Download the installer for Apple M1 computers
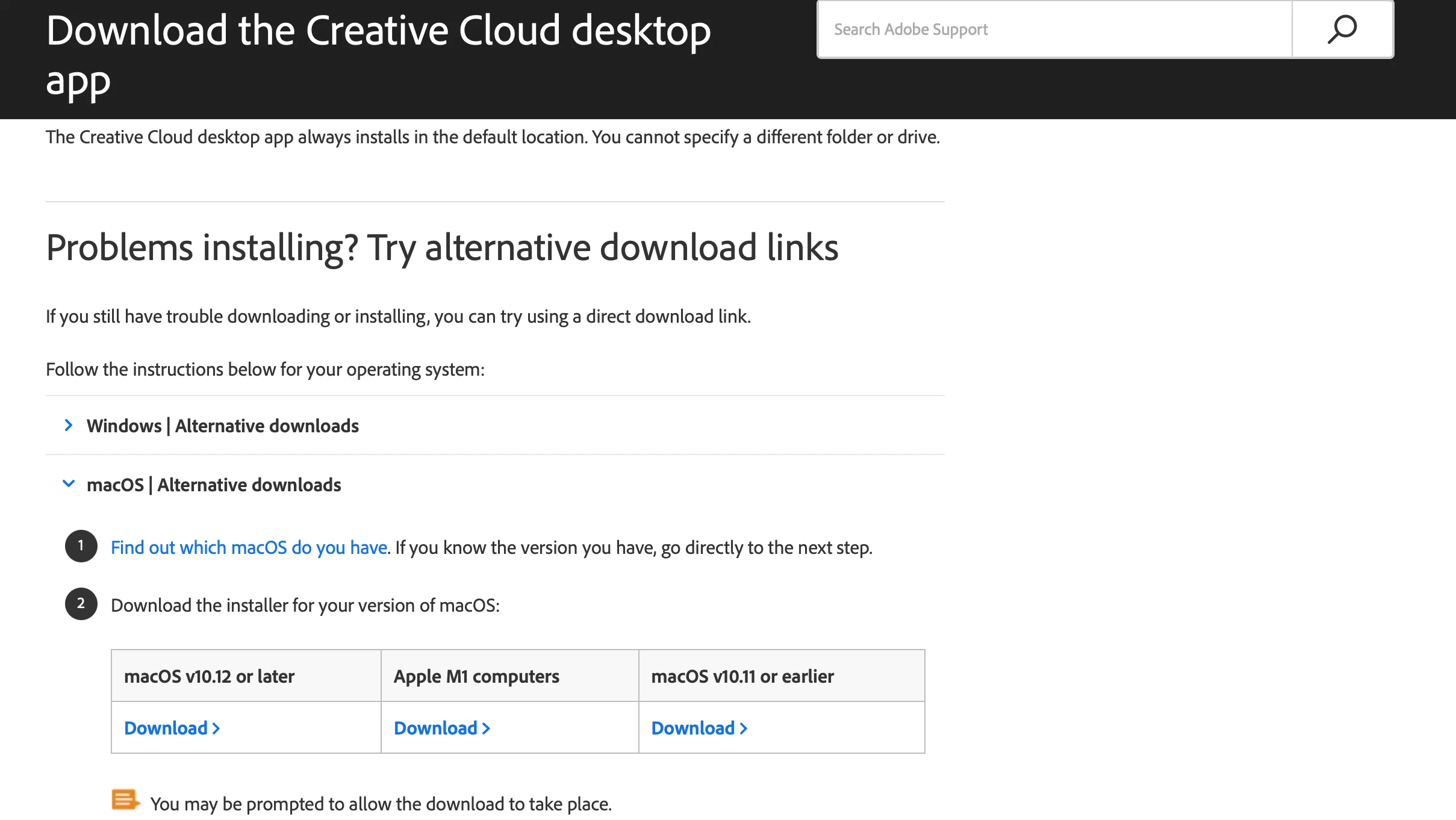Viewport: 1456px width, 820px height. coord(436,728)
